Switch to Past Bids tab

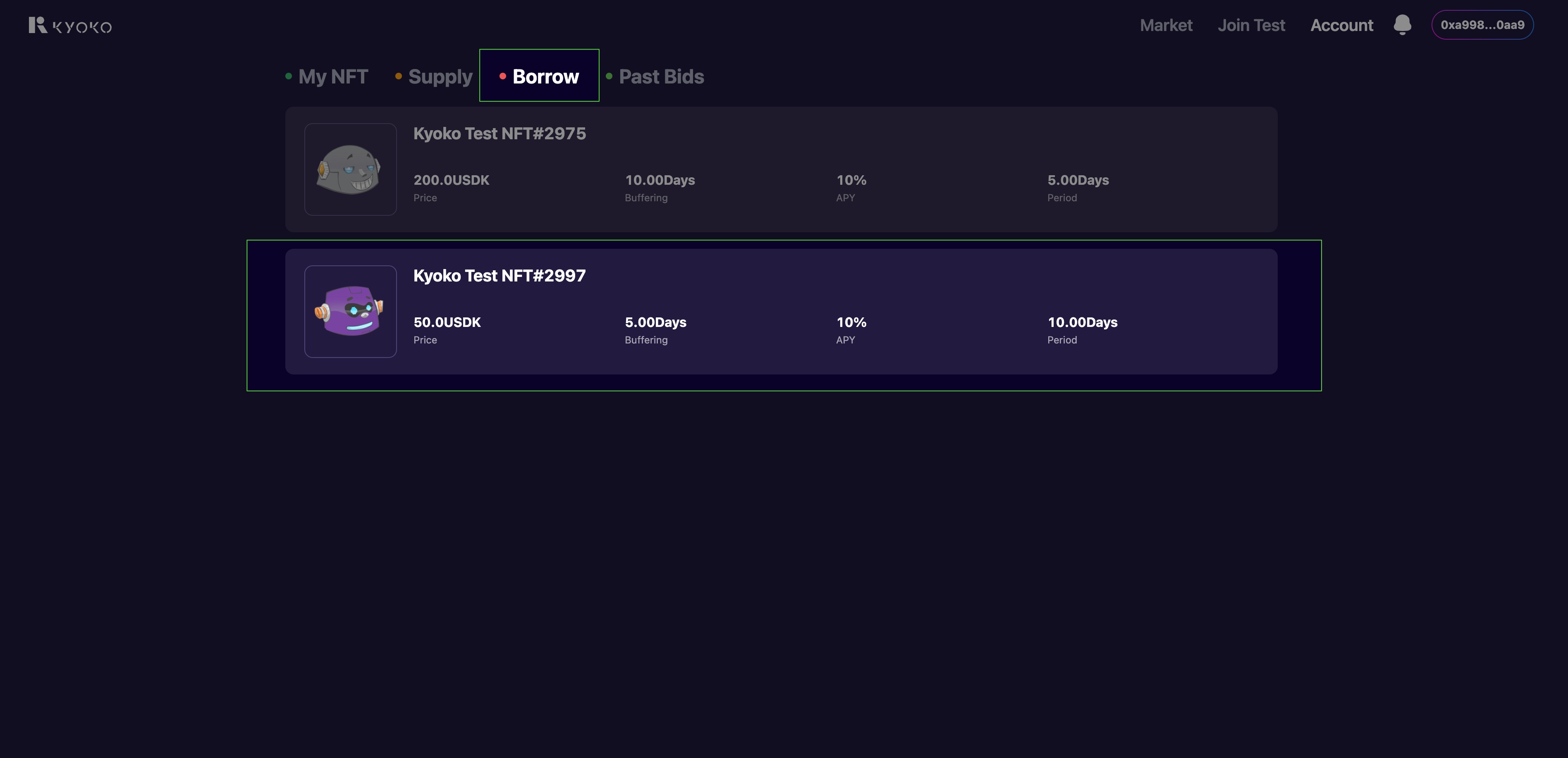point(655,76)
